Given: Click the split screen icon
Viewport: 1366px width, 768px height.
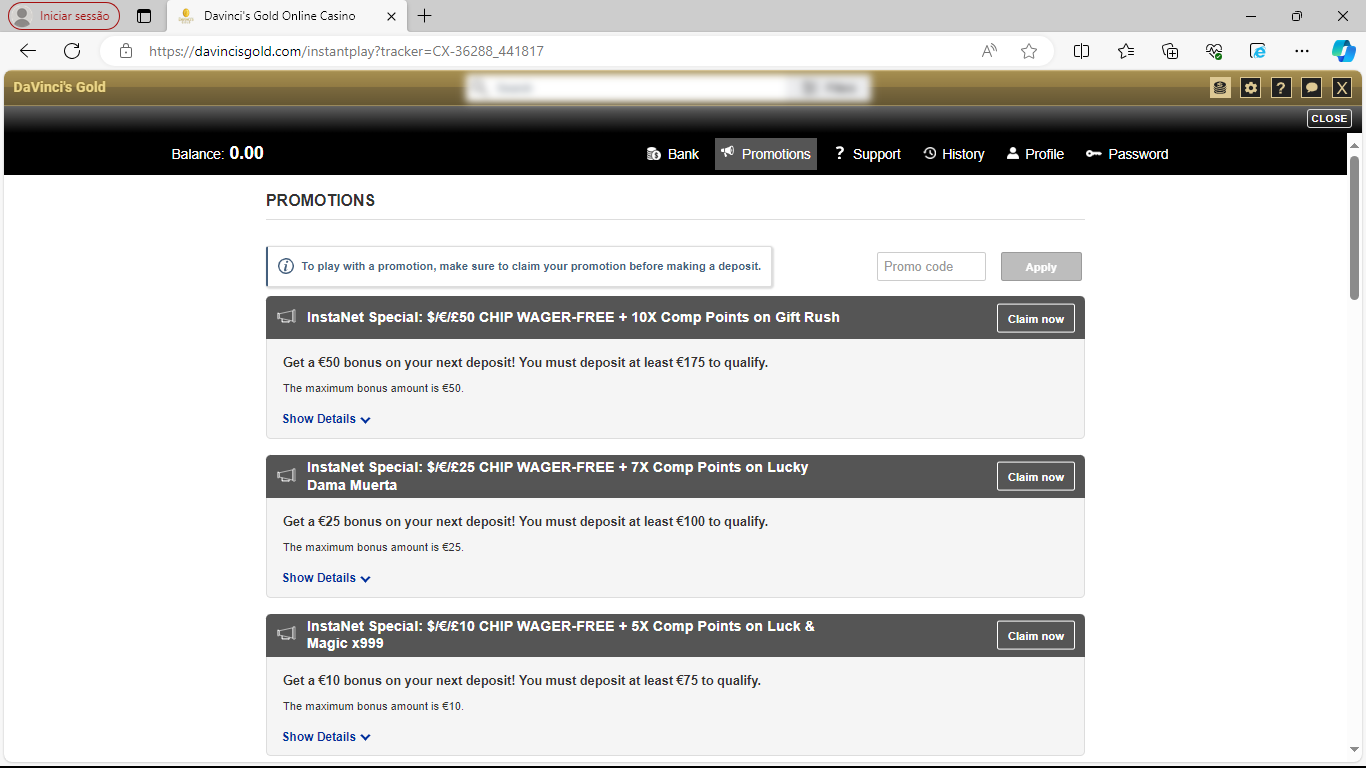Looking at the screenshot, I should [1081, 51].
